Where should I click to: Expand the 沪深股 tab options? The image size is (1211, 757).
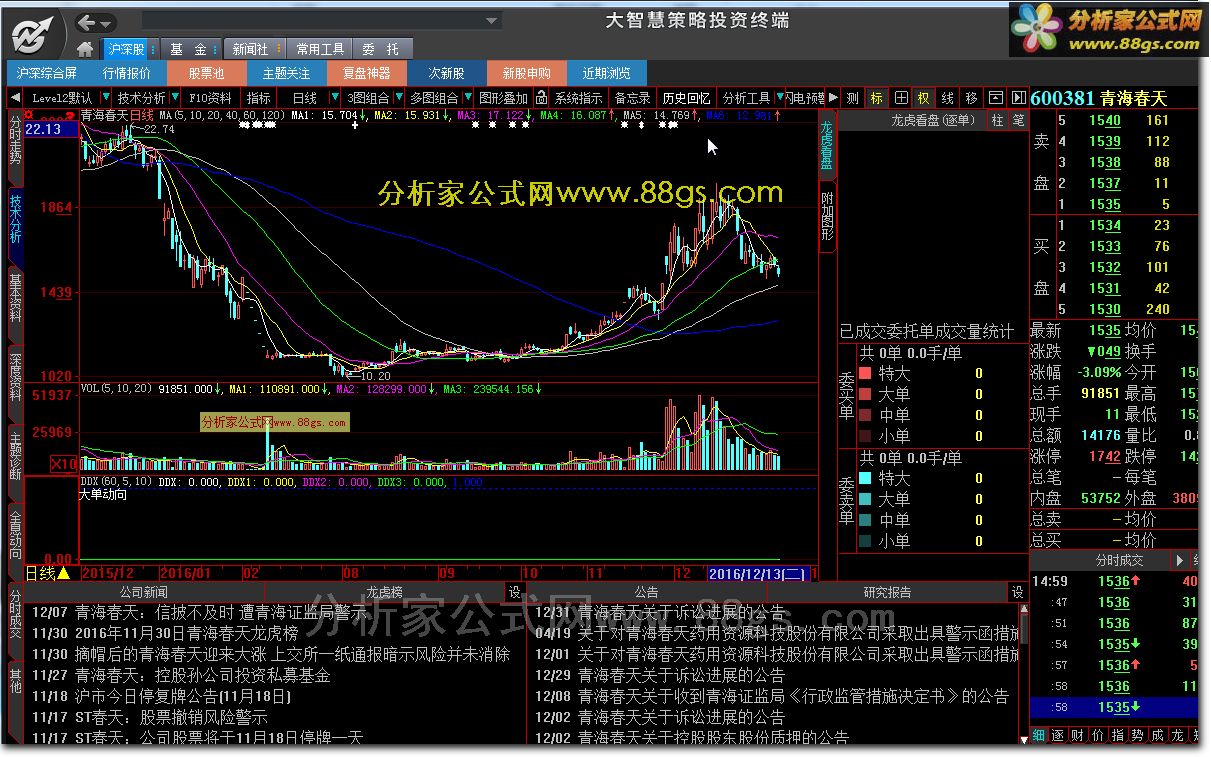(152, 48)
